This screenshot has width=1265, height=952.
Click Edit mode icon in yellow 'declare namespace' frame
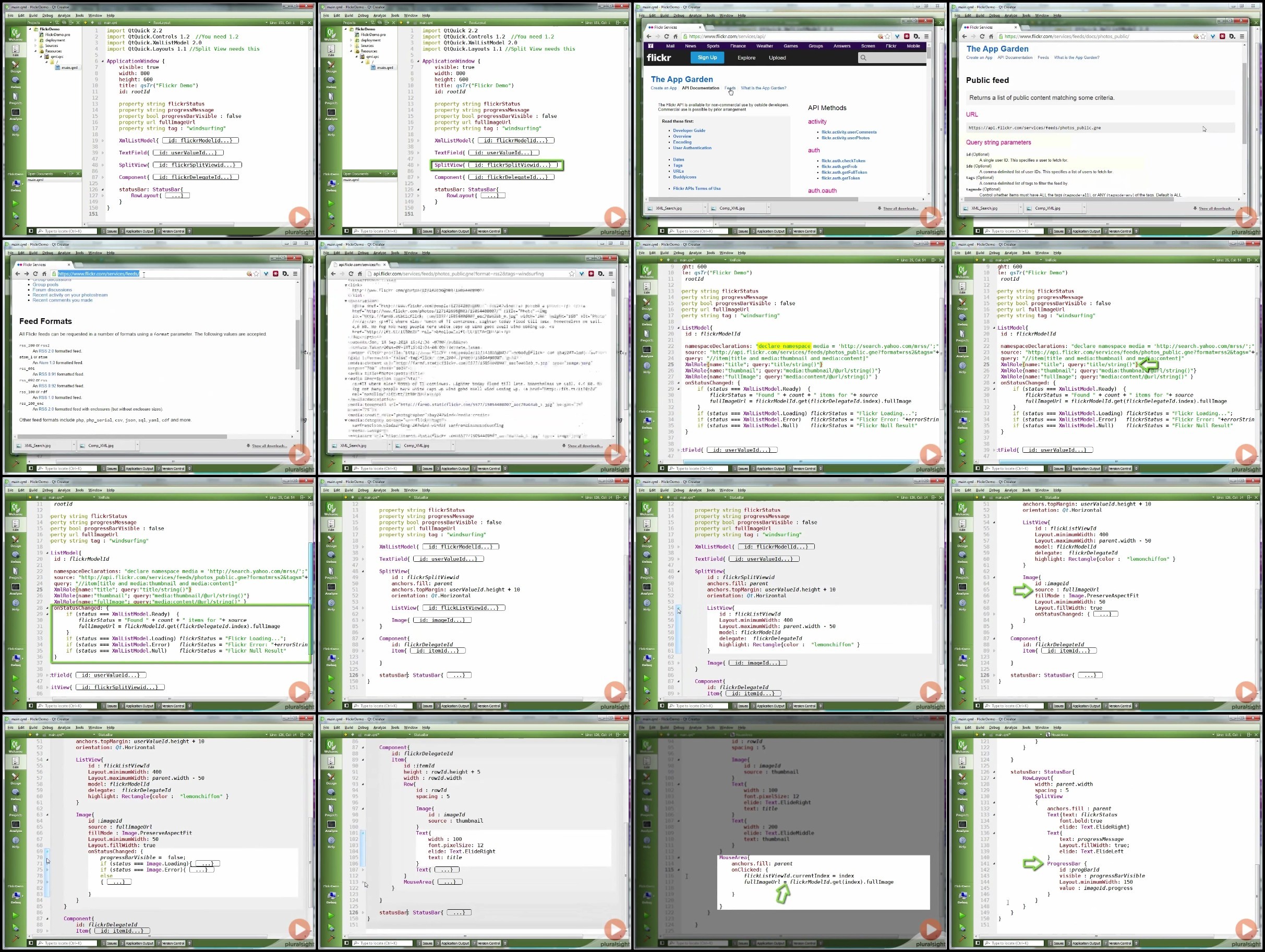point(647,287)
